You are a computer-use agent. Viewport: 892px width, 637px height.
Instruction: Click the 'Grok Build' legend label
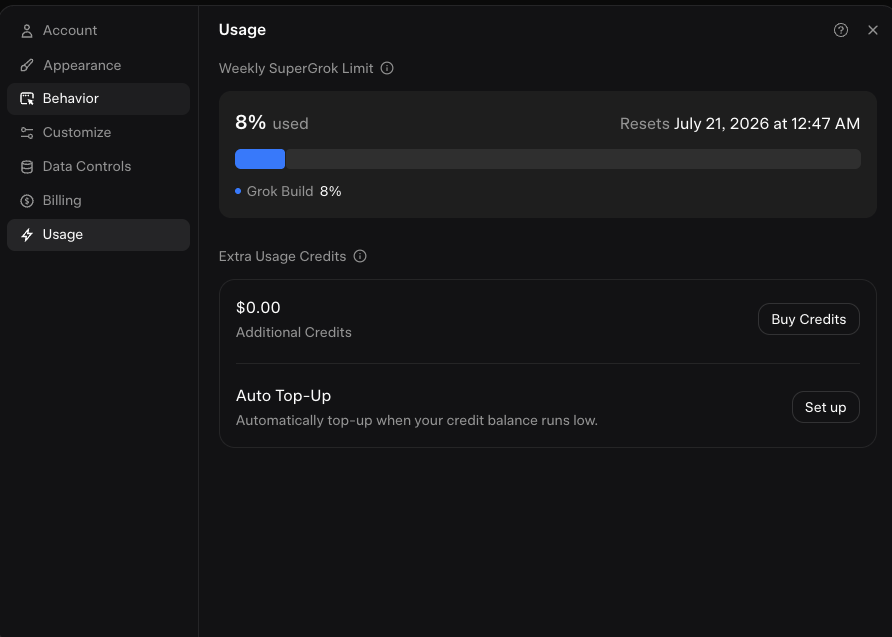tap(280, 191)
